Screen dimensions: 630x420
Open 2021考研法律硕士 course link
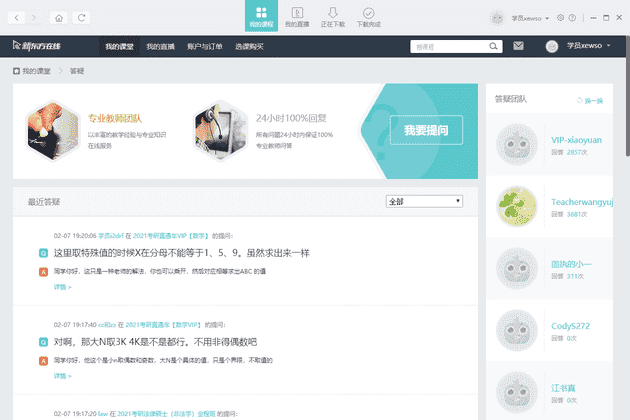pyautogui.click(x=166, y=414)
